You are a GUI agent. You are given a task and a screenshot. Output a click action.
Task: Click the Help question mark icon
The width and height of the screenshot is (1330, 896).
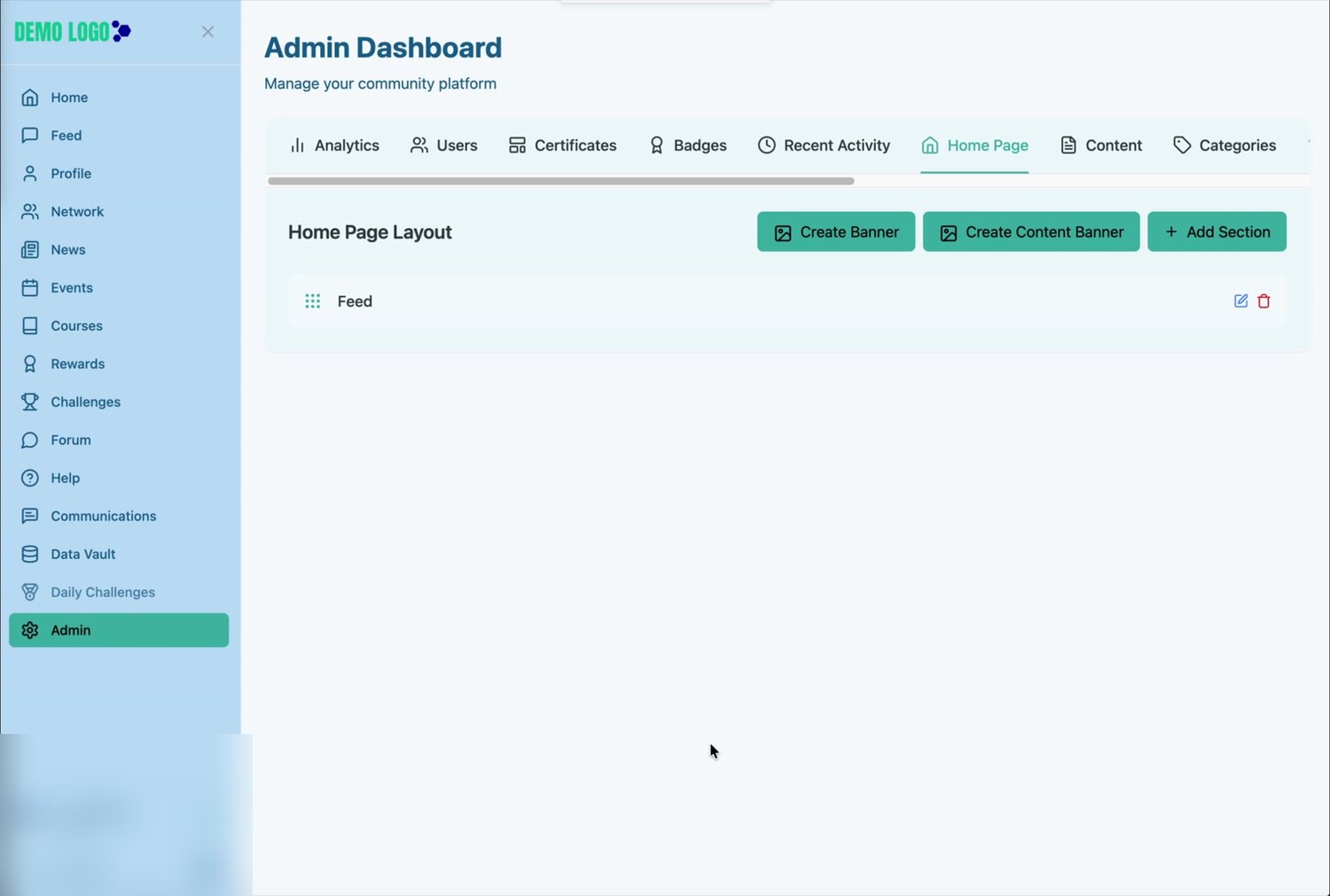[x=30, y=479]
